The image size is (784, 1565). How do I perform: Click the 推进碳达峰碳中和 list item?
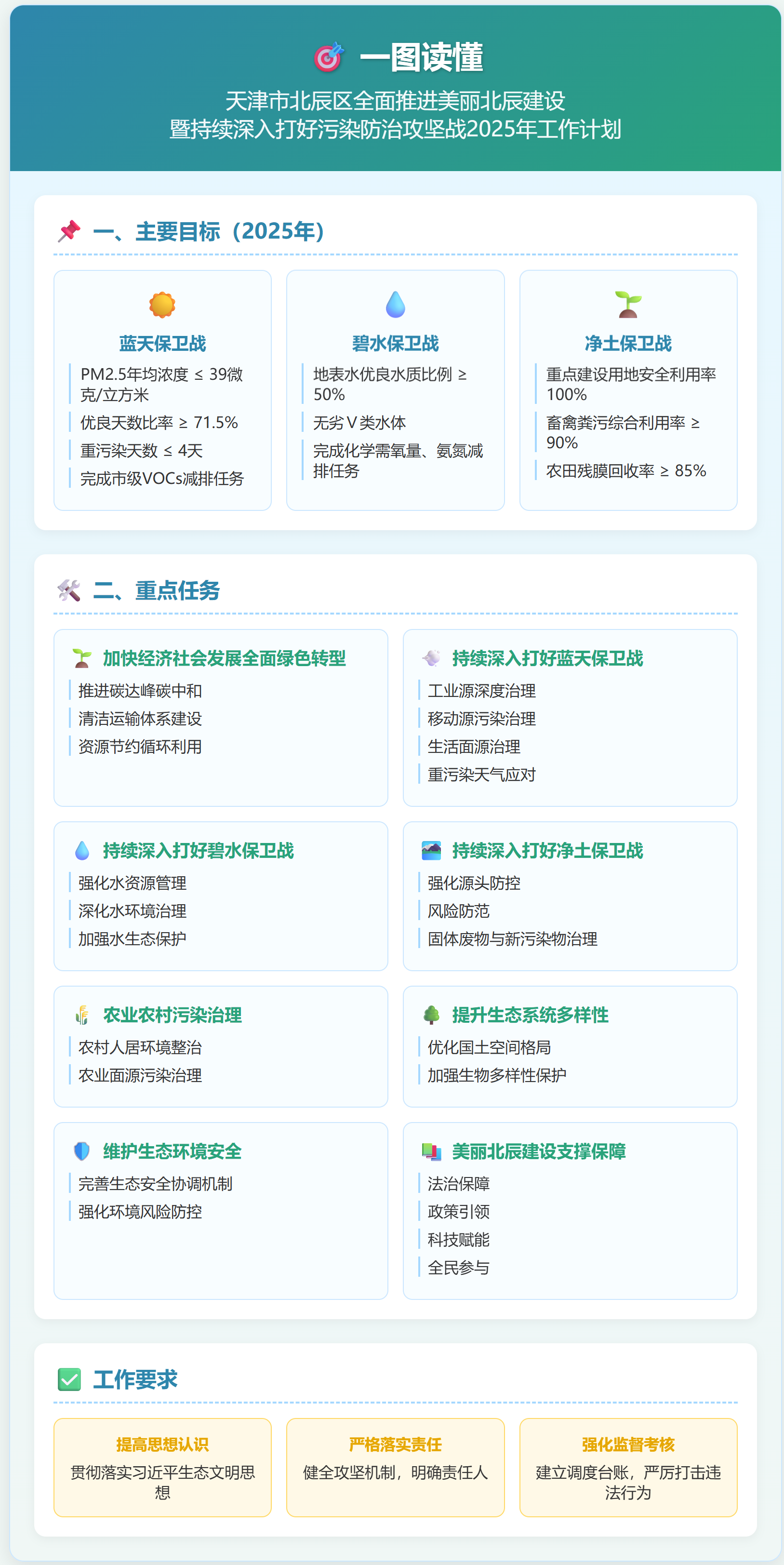tap(140, 691)
